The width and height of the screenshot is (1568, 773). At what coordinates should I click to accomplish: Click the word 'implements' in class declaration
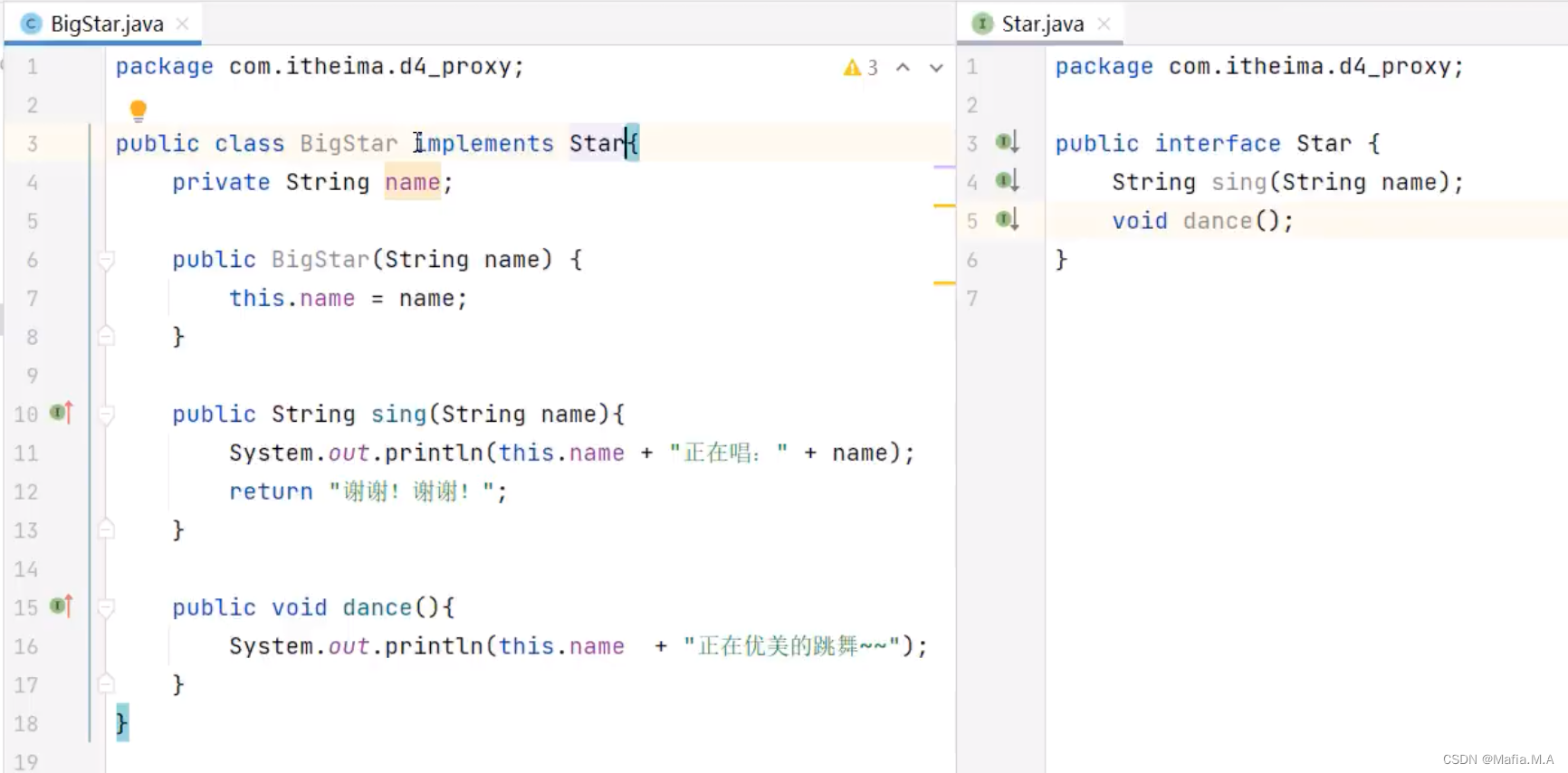[483, 143]
